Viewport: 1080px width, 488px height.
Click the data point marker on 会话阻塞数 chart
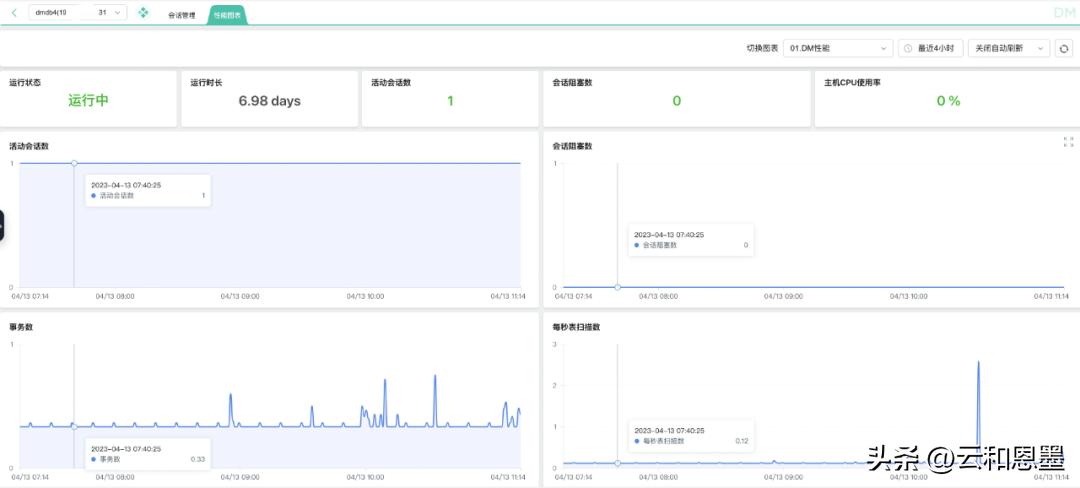click(617, 287)
